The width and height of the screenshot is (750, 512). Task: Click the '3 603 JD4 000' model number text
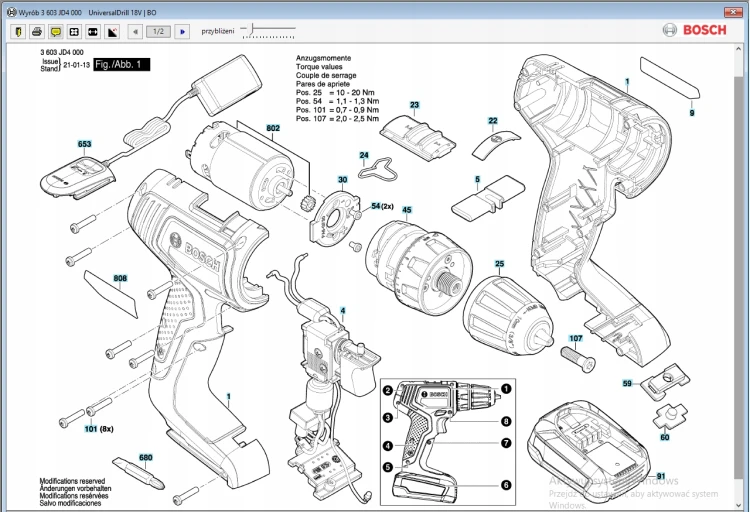coord(62,53)
